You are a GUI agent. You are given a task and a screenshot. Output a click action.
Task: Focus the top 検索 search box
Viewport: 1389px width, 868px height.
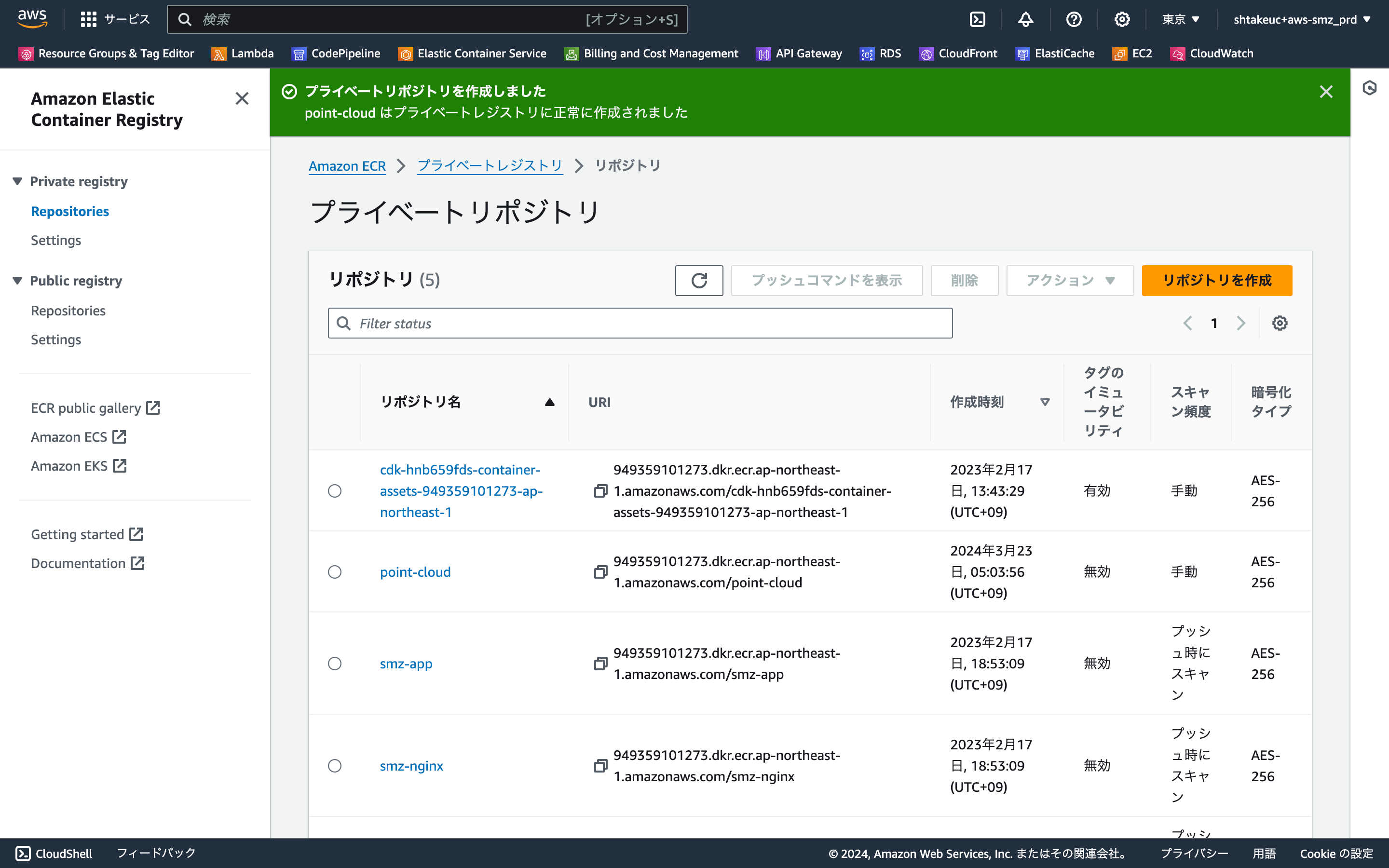427,19
